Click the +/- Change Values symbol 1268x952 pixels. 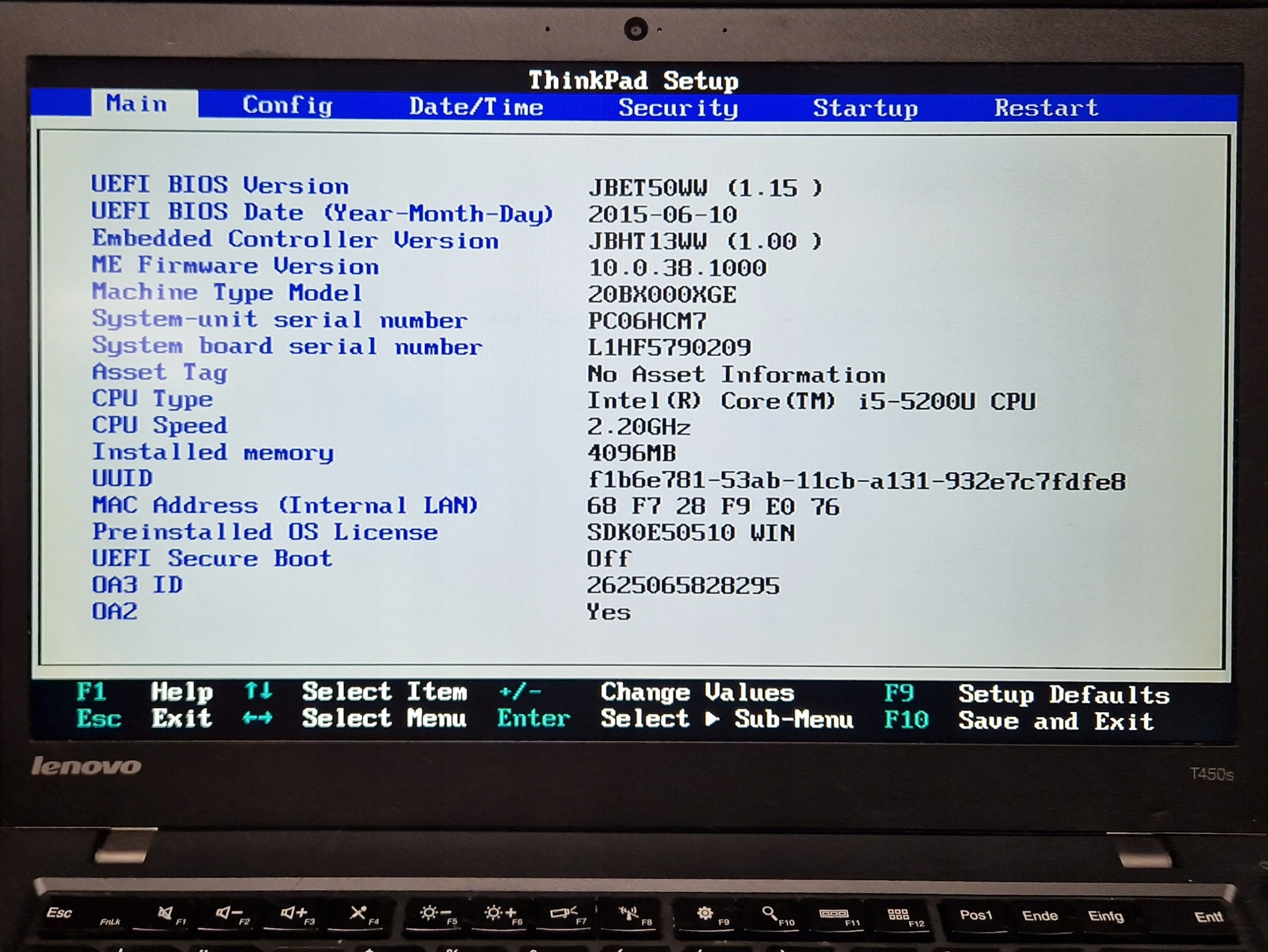point(520,692)
